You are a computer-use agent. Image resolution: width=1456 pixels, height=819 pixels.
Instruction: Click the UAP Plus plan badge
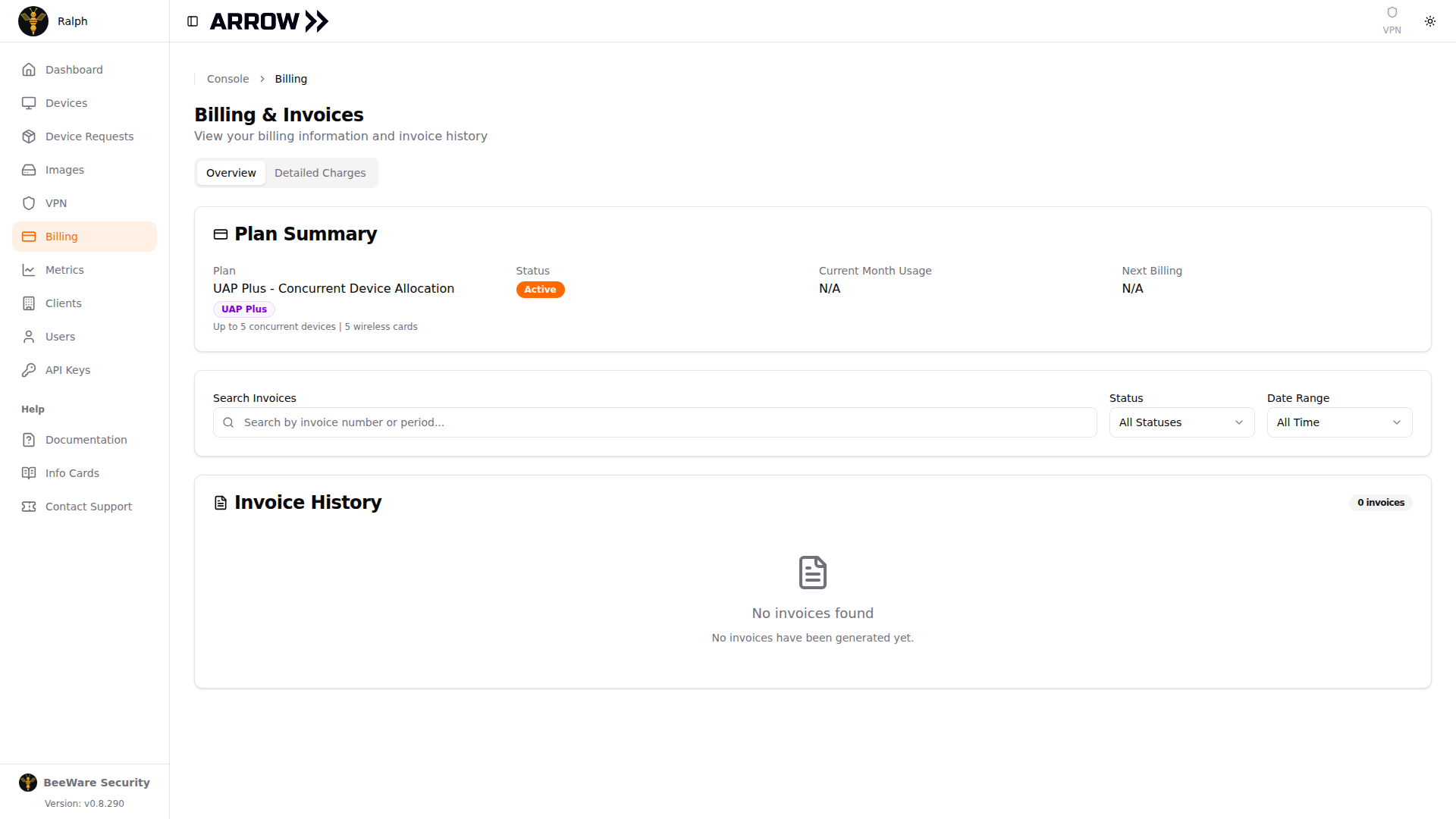[x=244, y=309]
